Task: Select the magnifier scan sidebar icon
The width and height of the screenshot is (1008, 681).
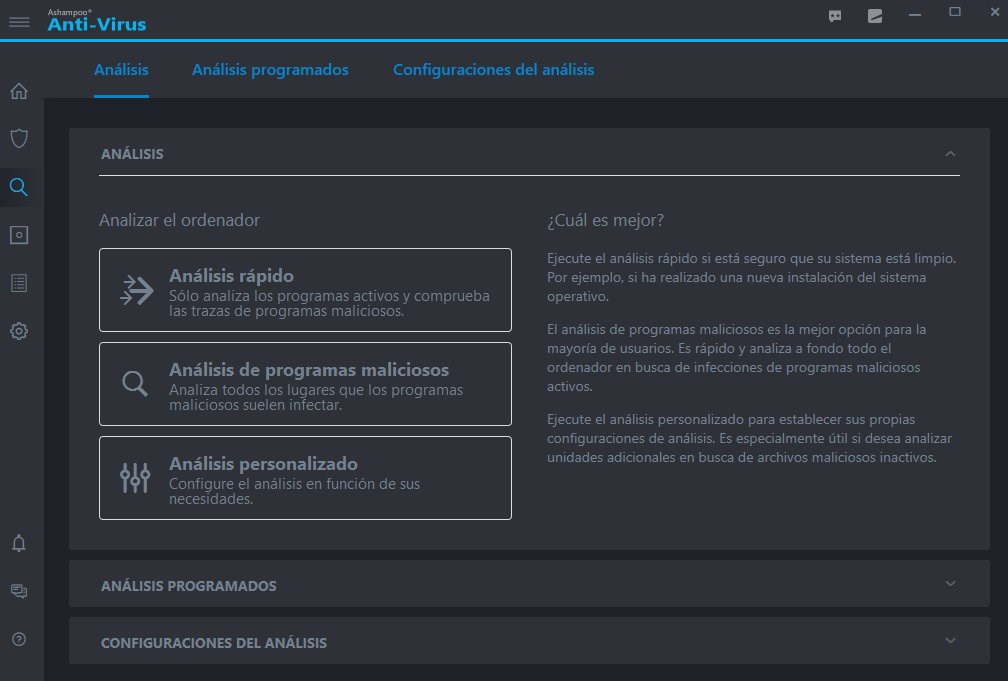Action: [x=19, y=187]
